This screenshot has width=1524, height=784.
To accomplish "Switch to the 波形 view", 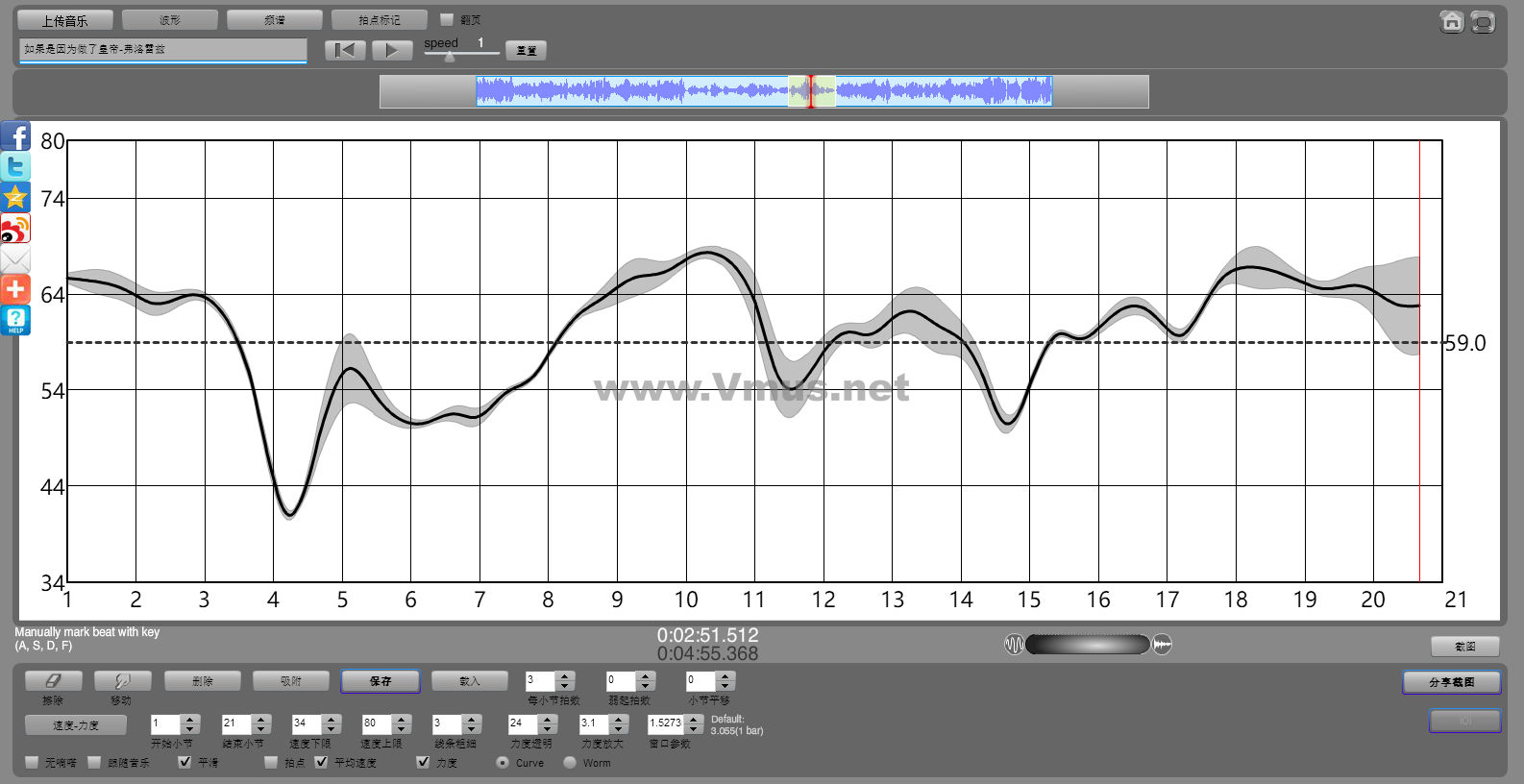I will 169,20.
